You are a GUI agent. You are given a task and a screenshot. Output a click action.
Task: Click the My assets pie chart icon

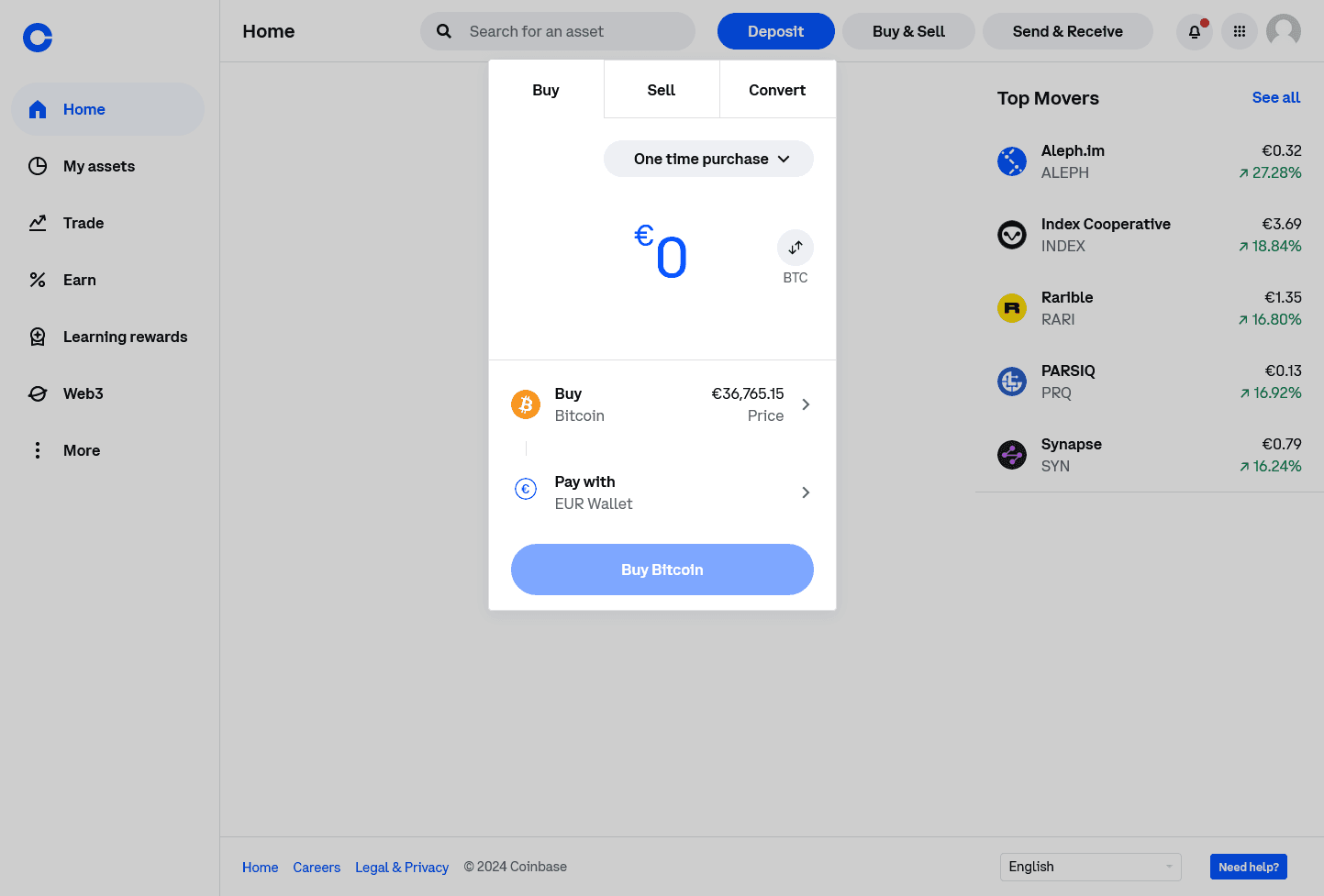[x=38, y=166]
